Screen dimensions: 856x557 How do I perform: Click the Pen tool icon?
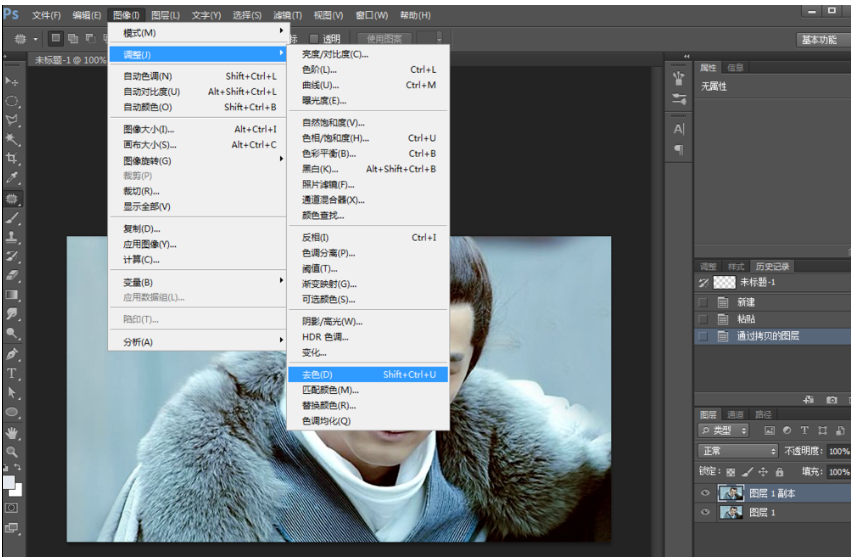pos(12,354)
